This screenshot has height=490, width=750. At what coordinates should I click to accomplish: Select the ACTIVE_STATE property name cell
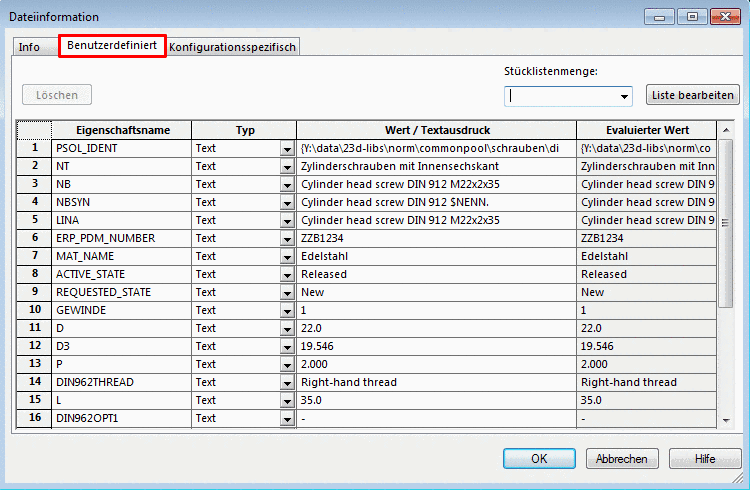click(x=121, y=274)
